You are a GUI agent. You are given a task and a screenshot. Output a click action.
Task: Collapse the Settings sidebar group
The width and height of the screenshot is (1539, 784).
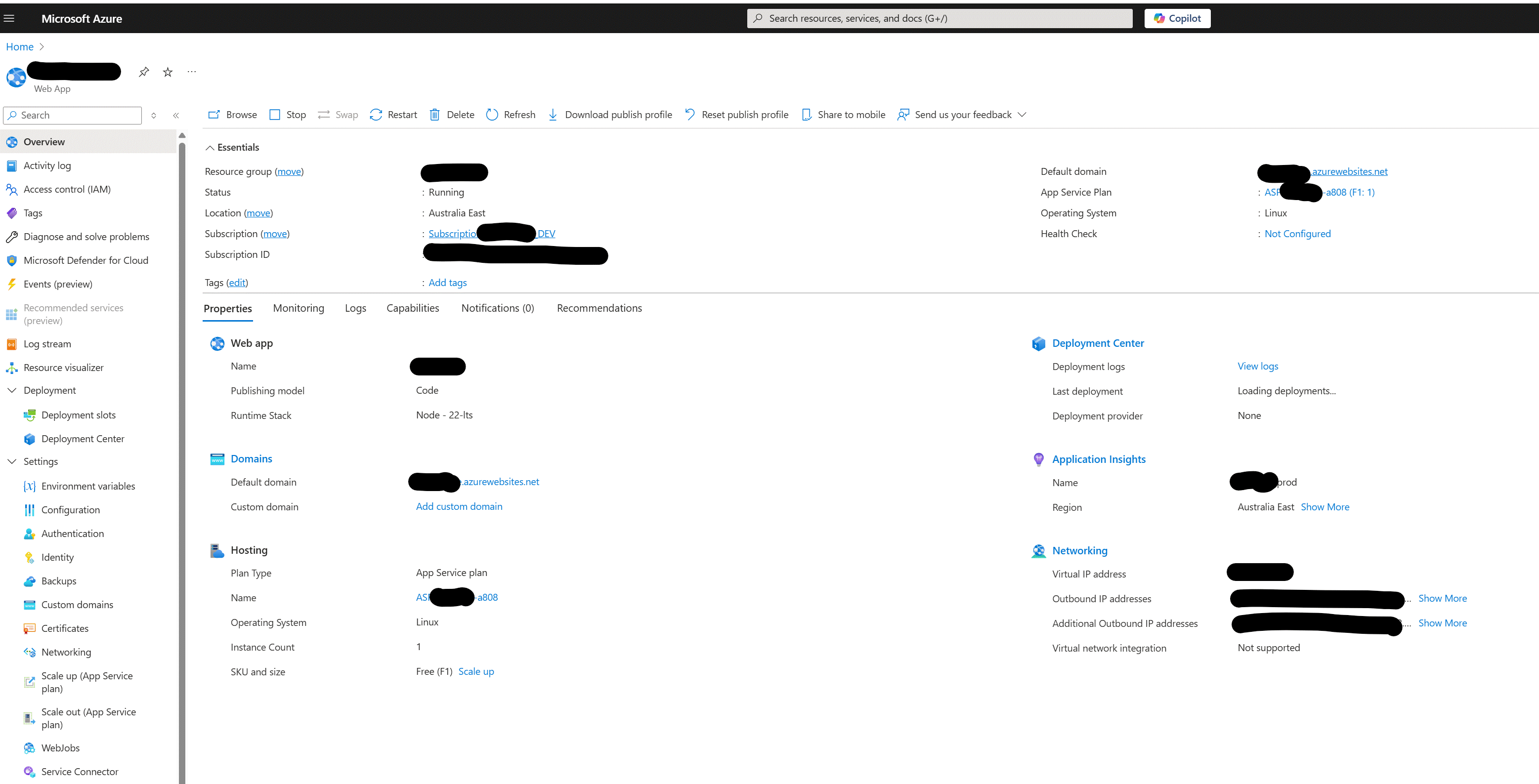click(12, 461)
